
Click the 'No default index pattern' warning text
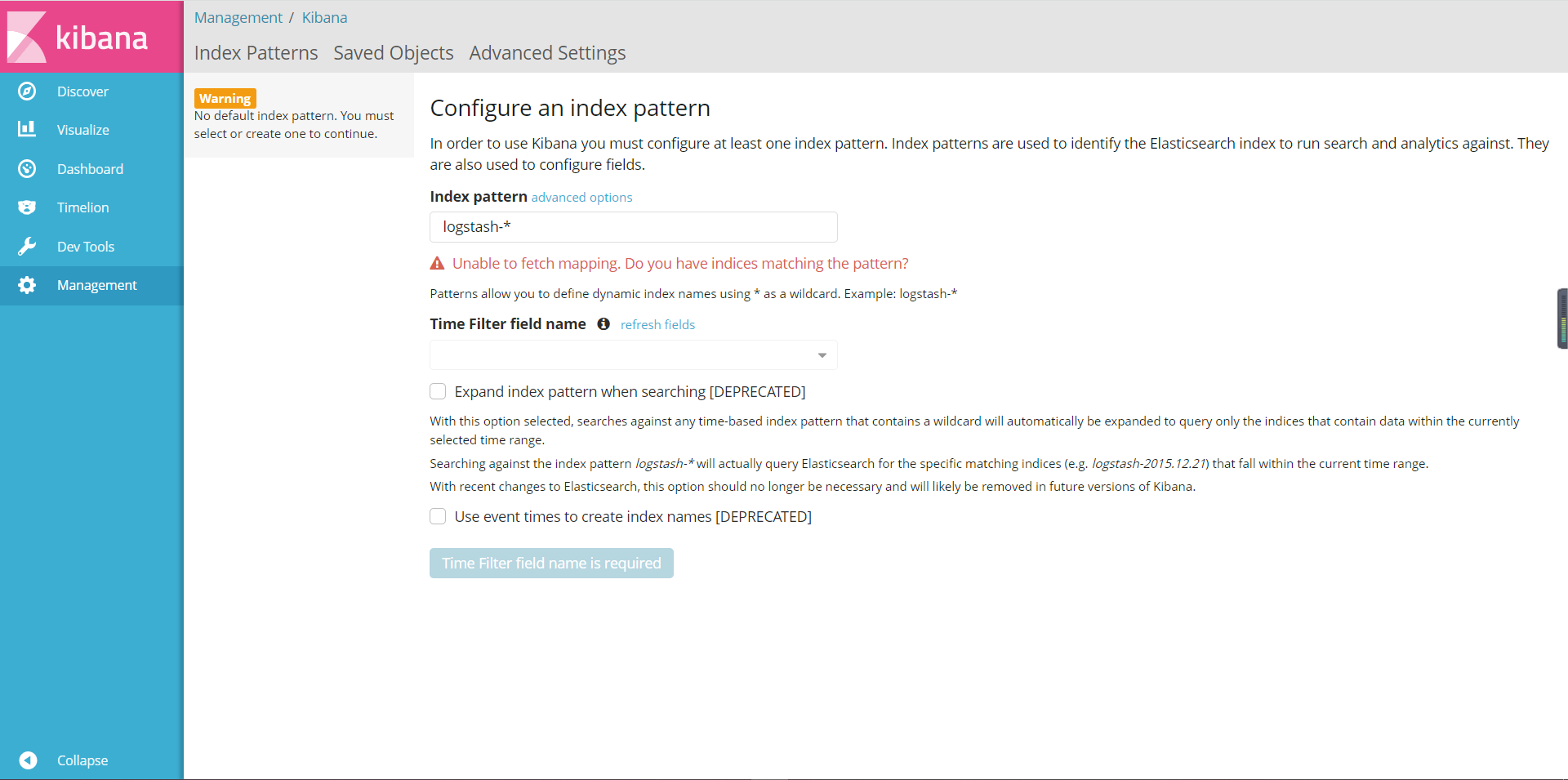(294, 125)
